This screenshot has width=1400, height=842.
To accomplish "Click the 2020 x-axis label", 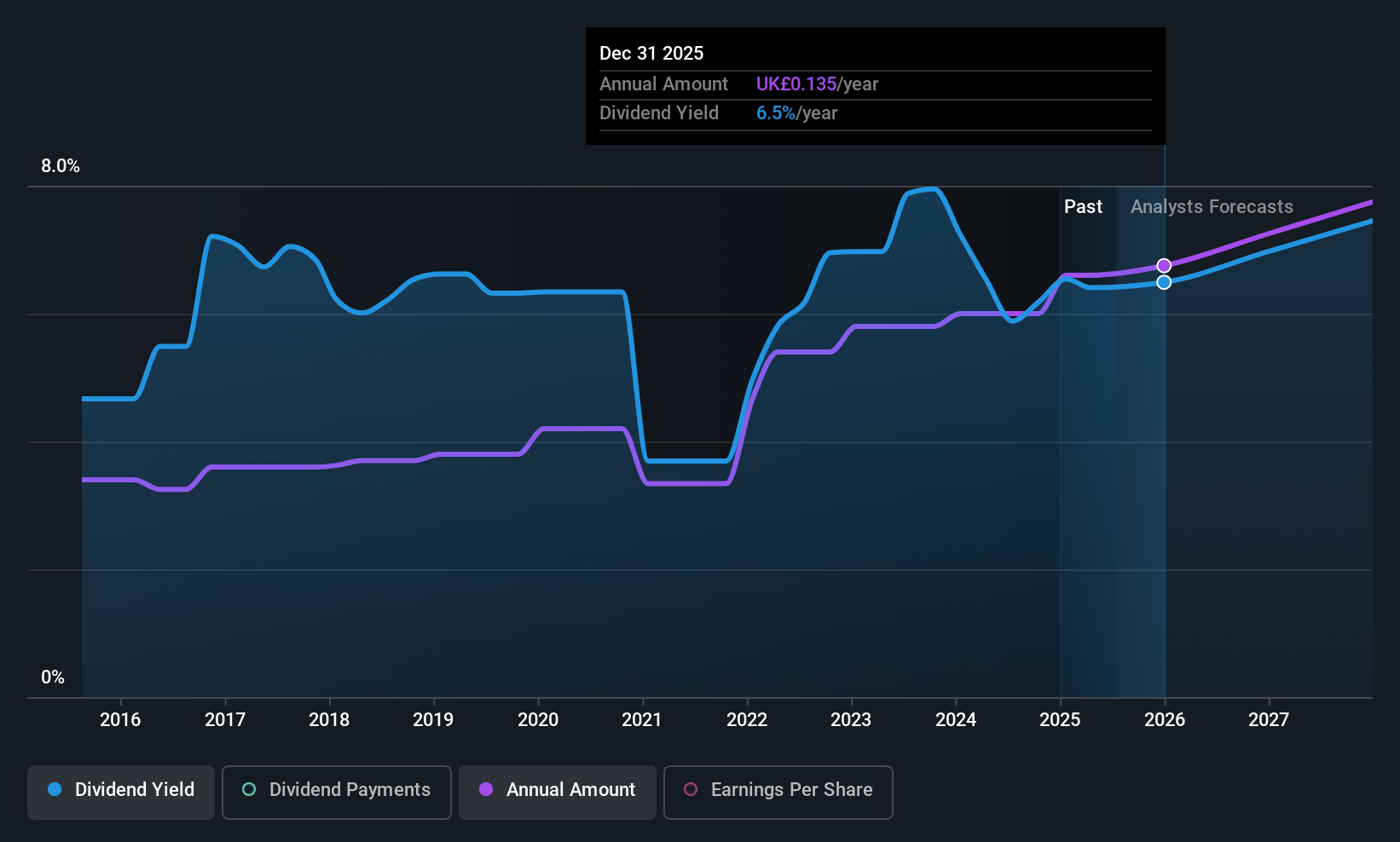I will 538,719.
